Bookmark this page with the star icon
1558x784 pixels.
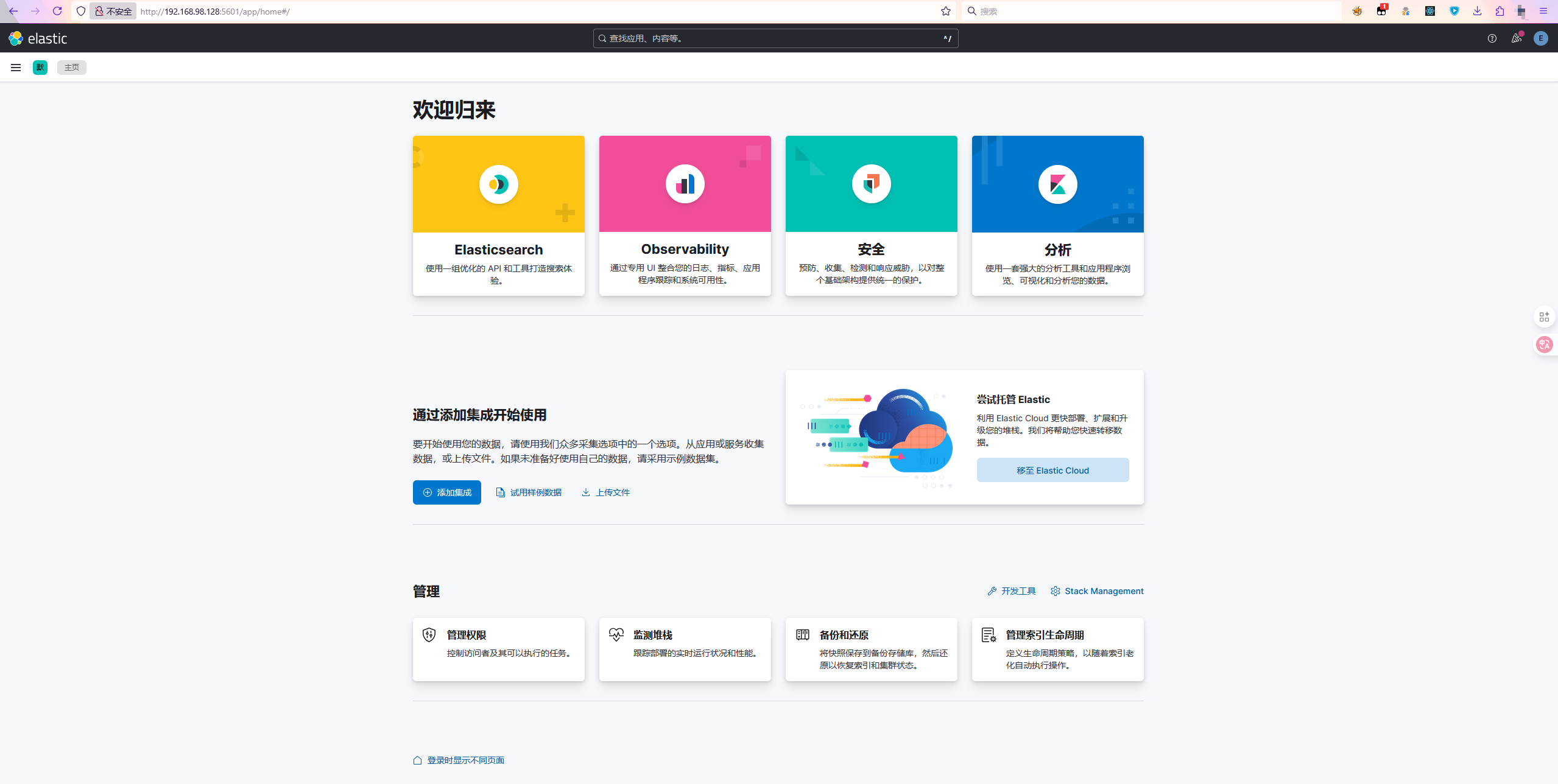946,11
